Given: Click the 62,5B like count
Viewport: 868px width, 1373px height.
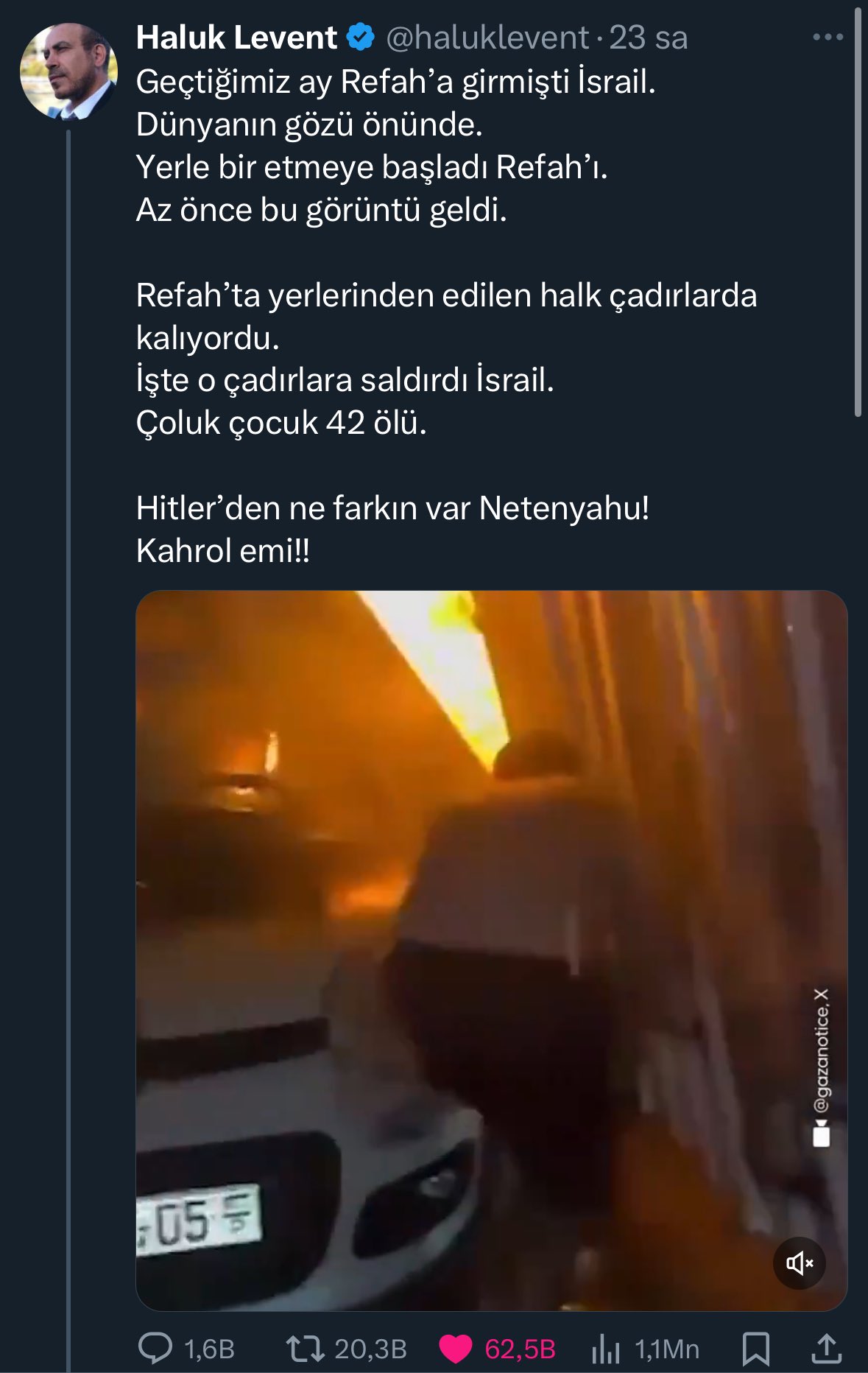Looking at the screenshot, I should pyautogui.click(x=520, y=1349).
